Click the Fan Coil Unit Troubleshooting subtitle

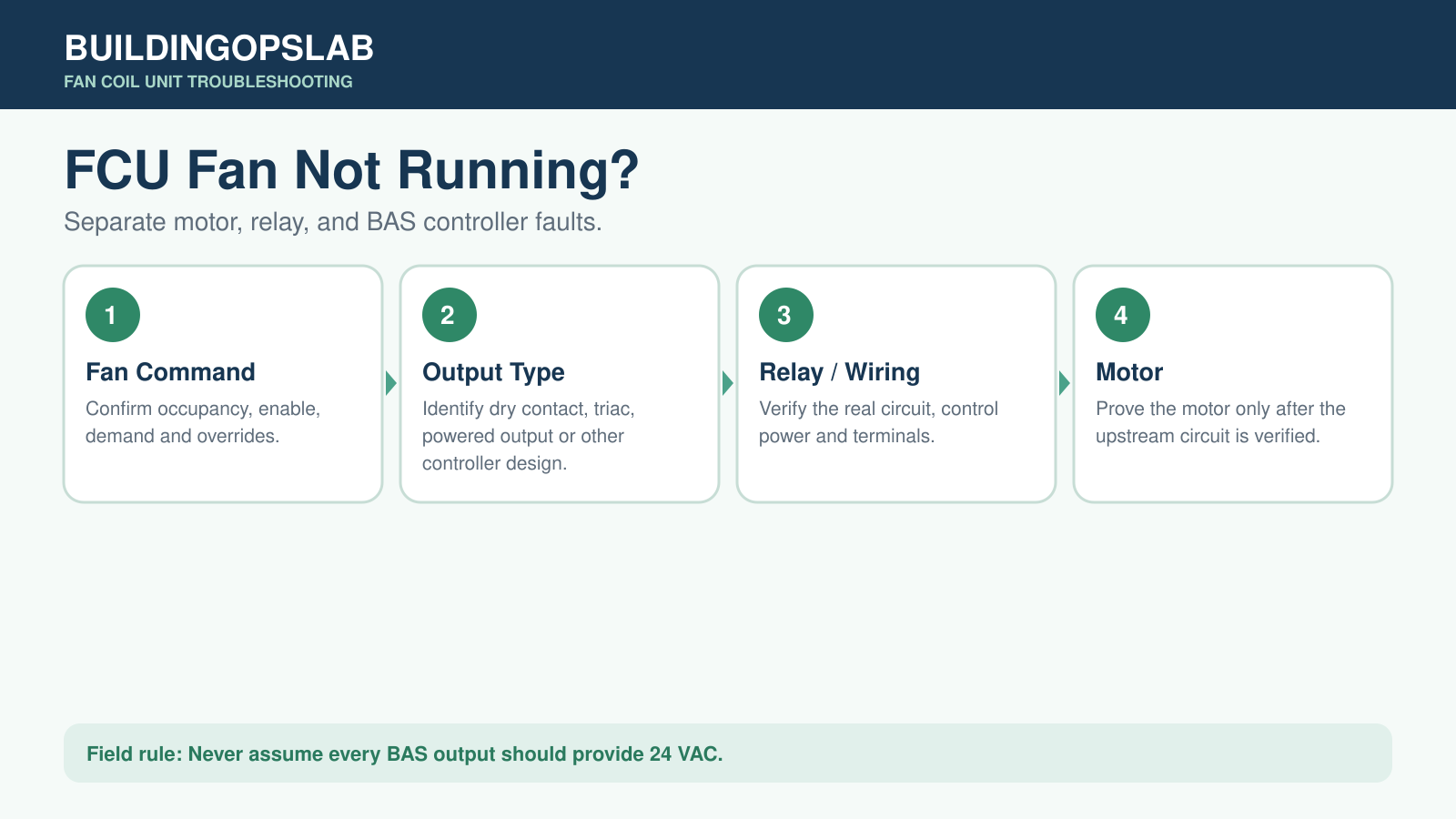click(x=208, y=82)
